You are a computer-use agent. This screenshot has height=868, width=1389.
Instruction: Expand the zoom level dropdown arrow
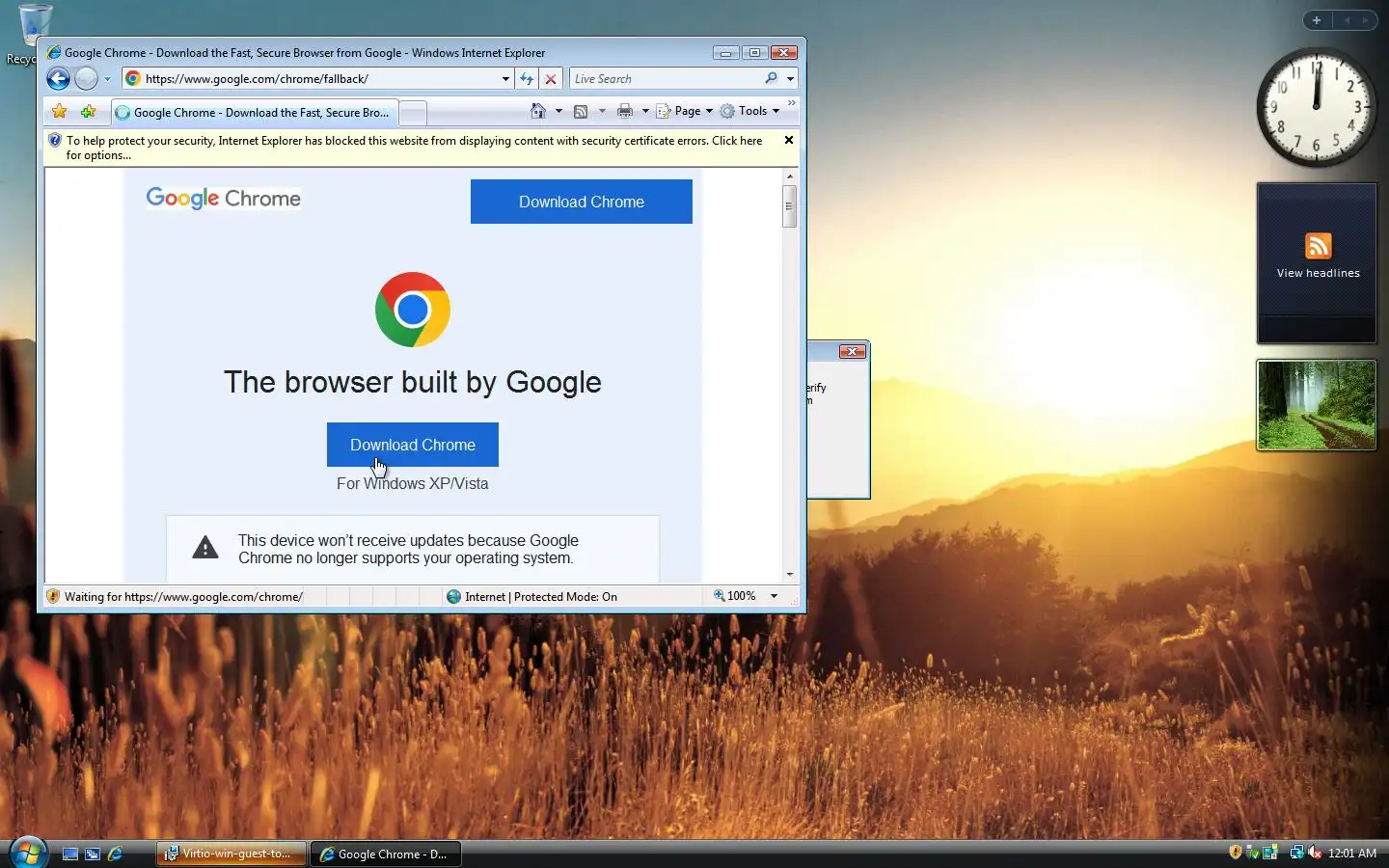click(774, 597)
